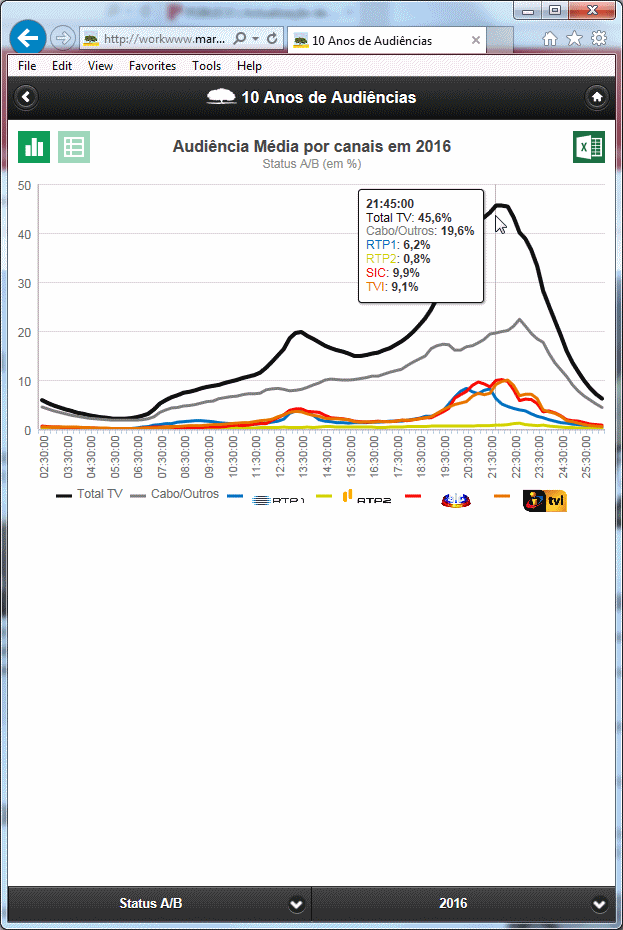Screen dimensions: 623x930
Task: Expand the address bar search dropdown
Action: pos(256,38)
